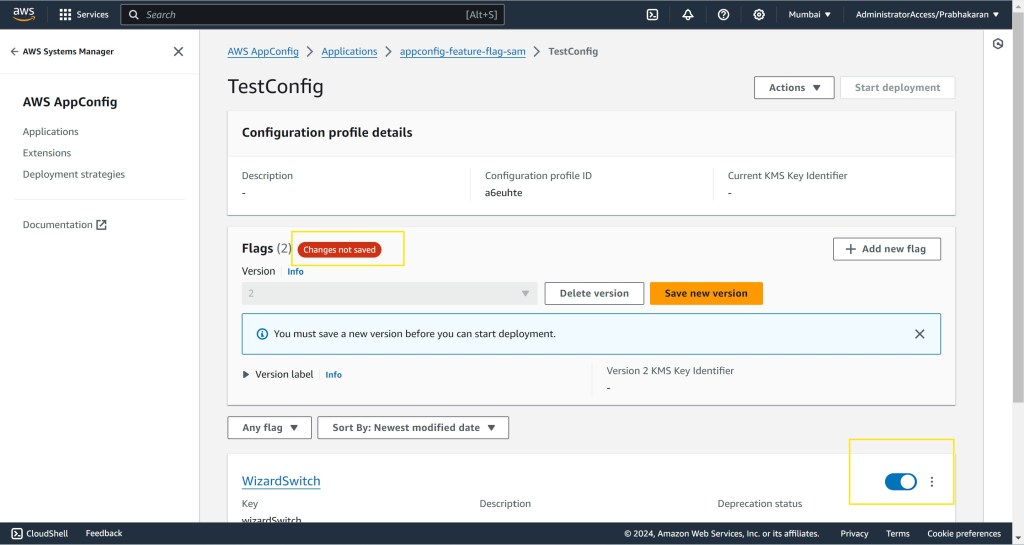
Task: Toggle the WizardSwitch flag off
Action: tap(900, 482)
